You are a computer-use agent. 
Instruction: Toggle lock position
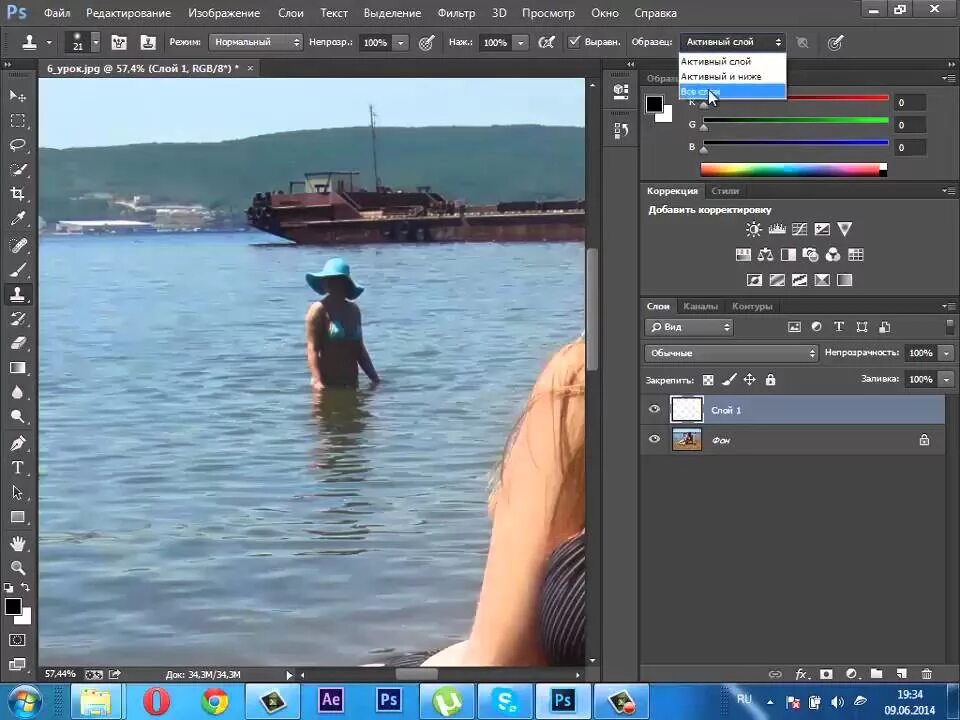click(x=749, y=380)
